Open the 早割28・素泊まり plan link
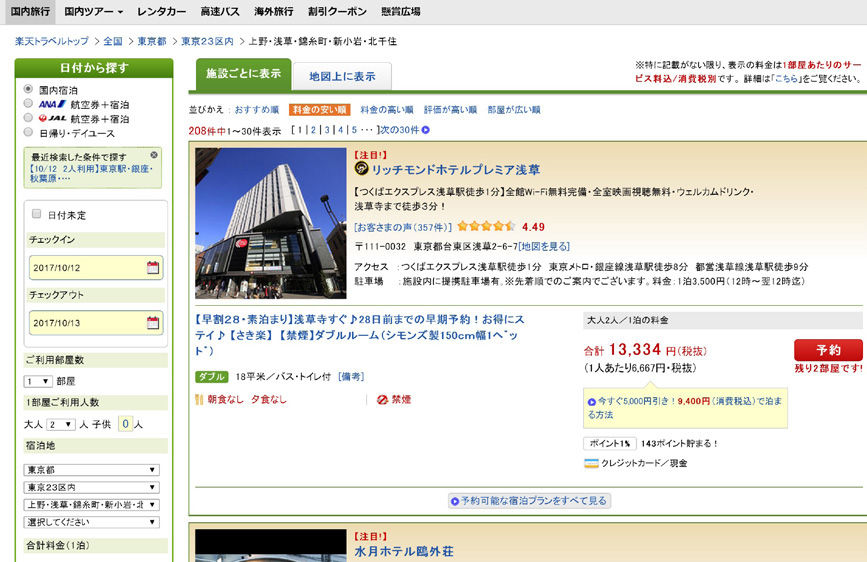 pyautogui.click(x=360, y=335)
